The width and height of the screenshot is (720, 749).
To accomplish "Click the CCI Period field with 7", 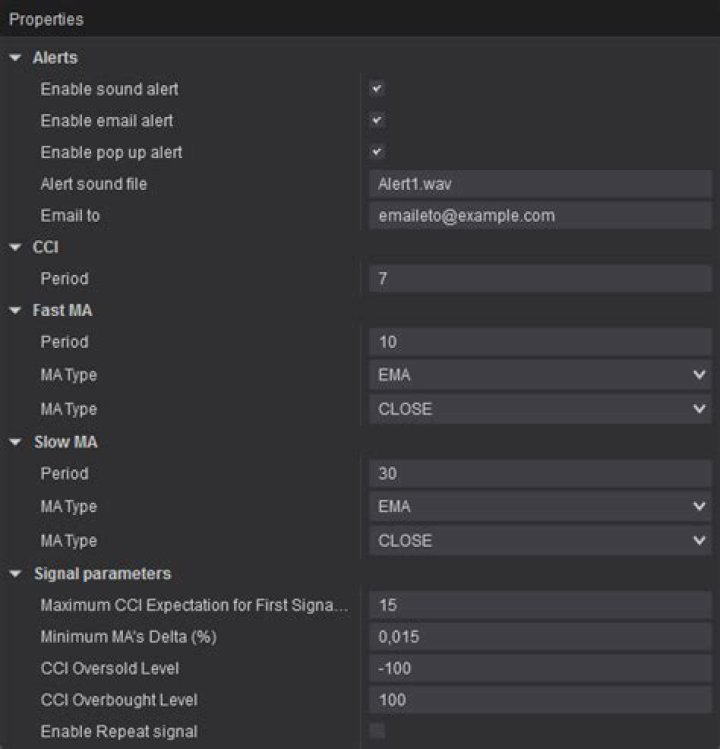I will (x=540, y=278).
